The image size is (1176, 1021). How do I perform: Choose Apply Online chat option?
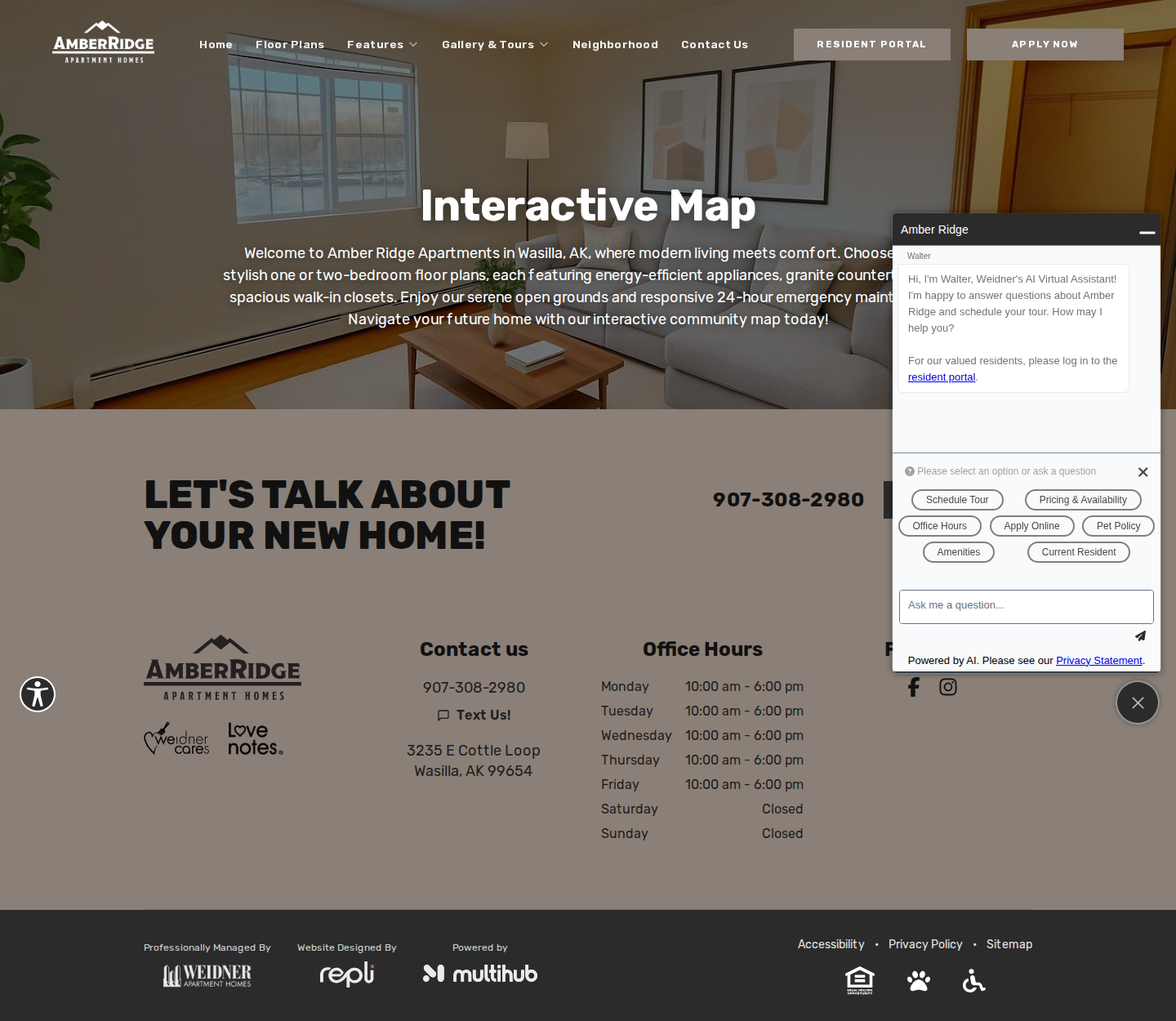coord(1032,526)
